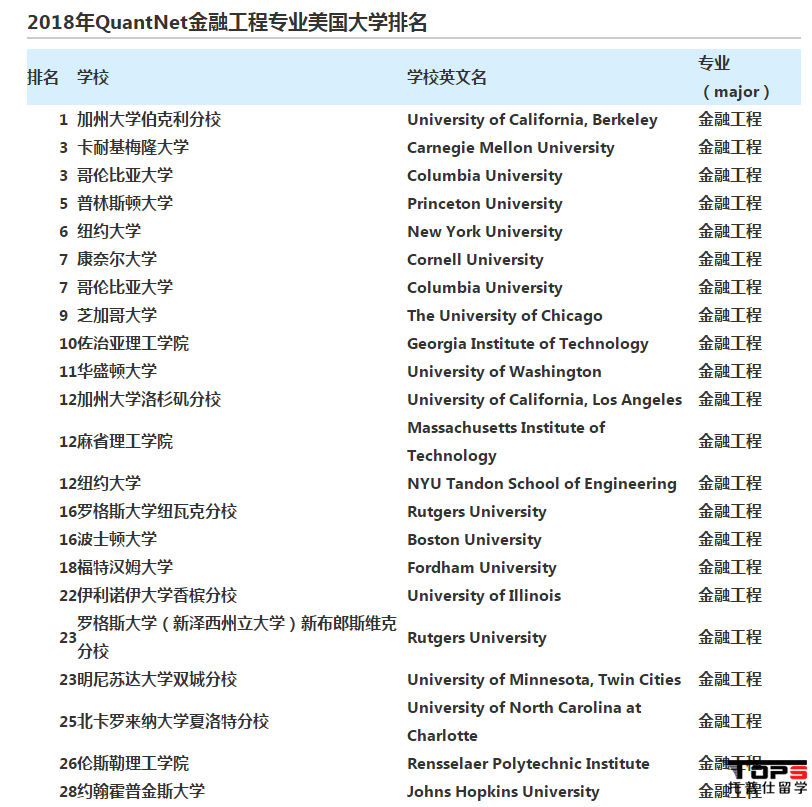Click the school name "普林斯顿大学"
Image resolution: width=812 pixels, height=807 pixels.
pos(125,204)
